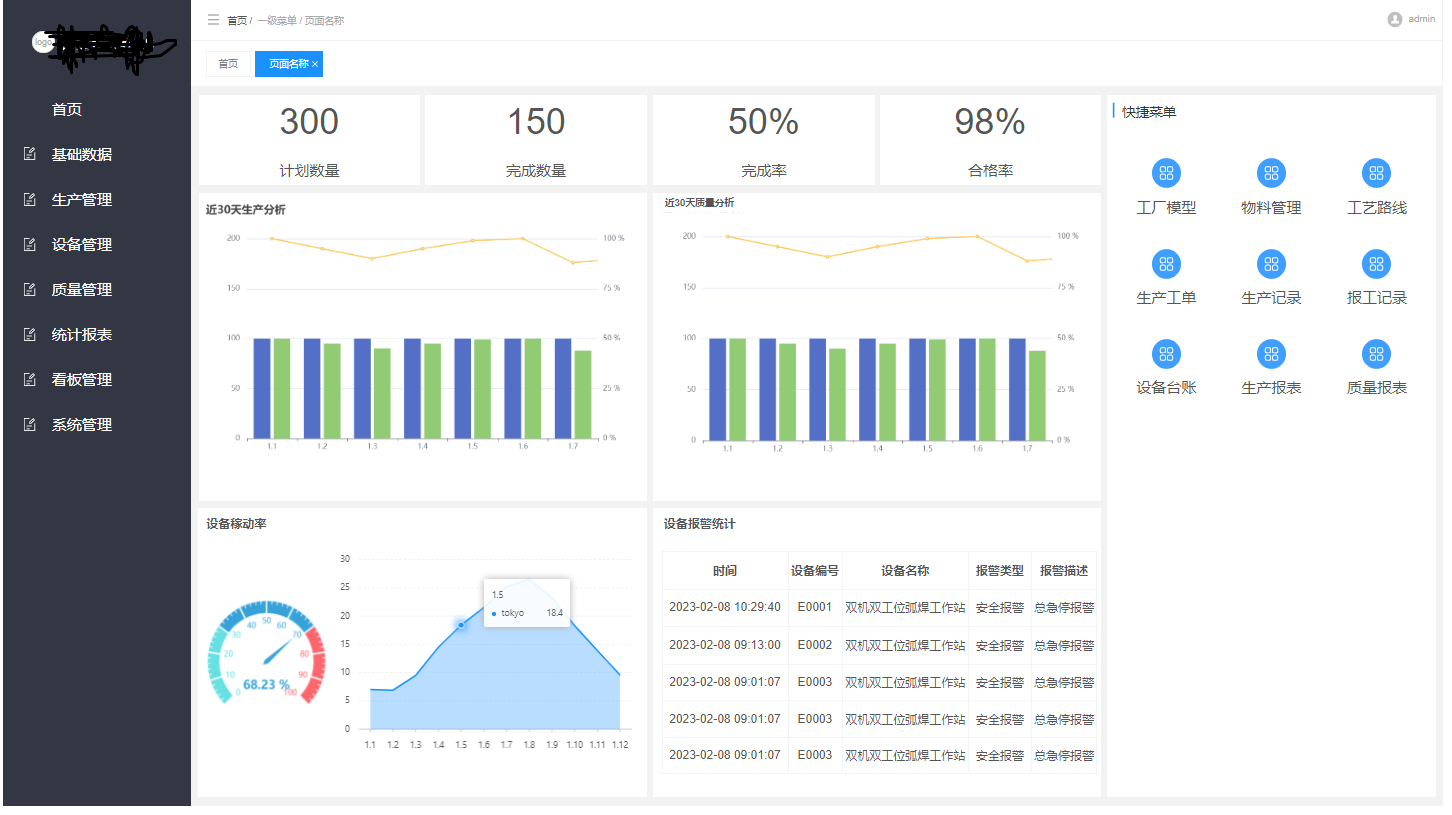Click the admin username label
Viewport: 1452px width, 815px height.
(x=1421, y=19)
